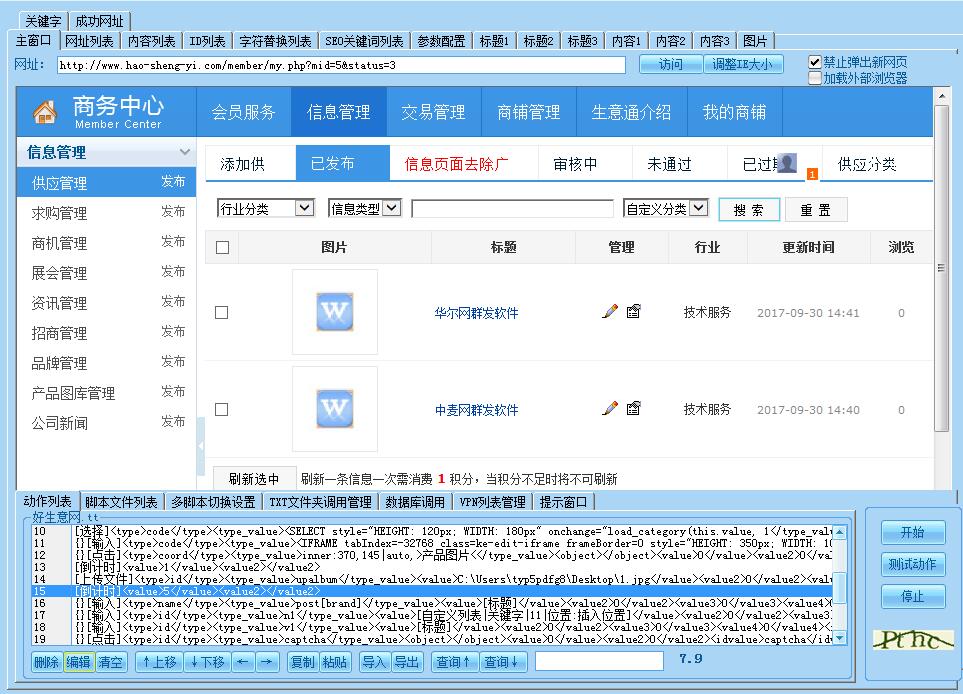Click the 测试动作 button
The width and height of the screenshot is (963, 694).
pyautogui.click(x=913, y=564)
